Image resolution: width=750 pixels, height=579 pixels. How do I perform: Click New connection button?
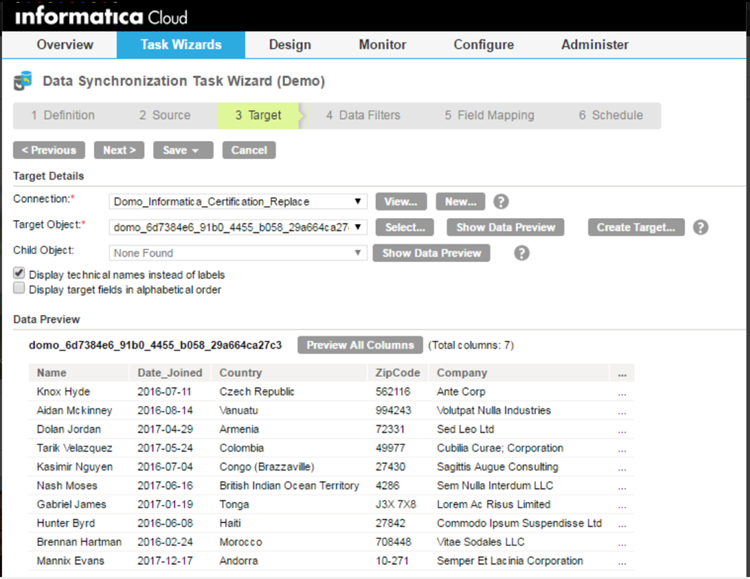point(460,201)
